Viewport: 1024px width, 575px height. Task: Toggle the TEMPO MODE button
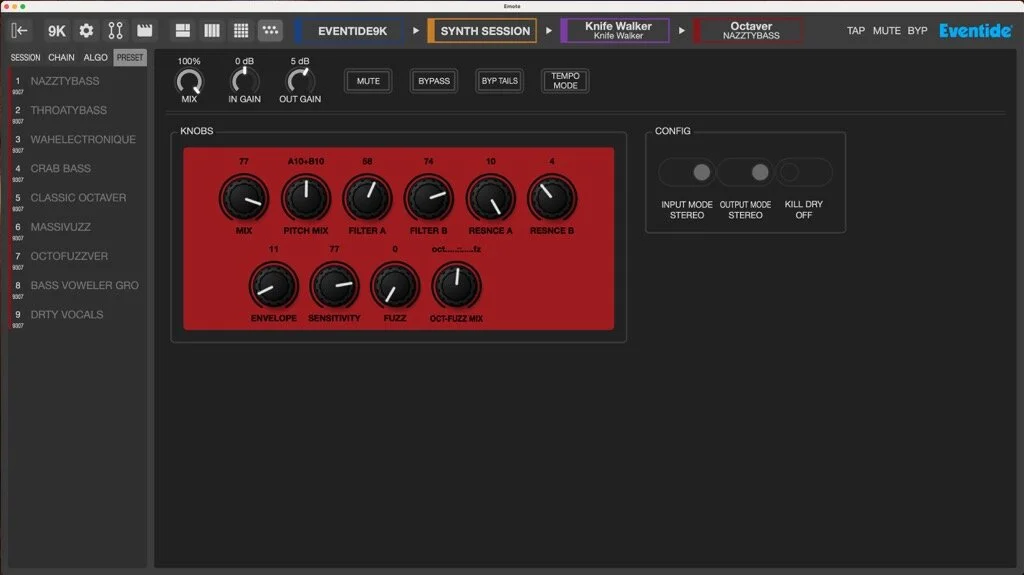pos(566,81)
